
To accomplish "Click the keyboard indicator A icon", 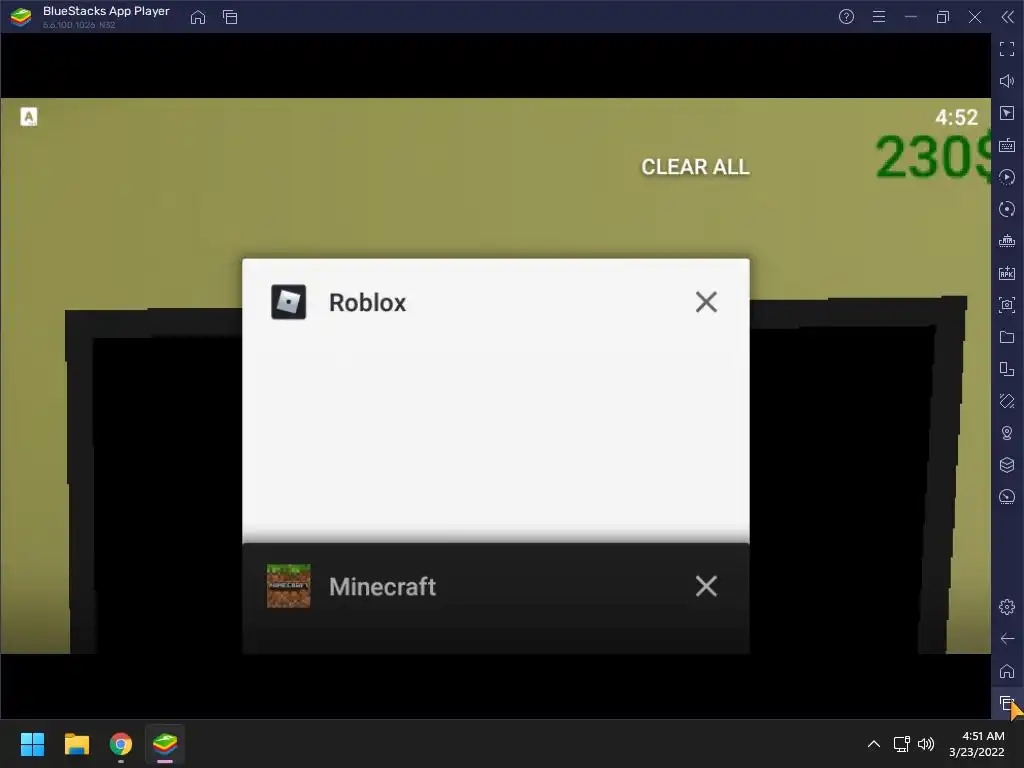I will coord(29,117).
